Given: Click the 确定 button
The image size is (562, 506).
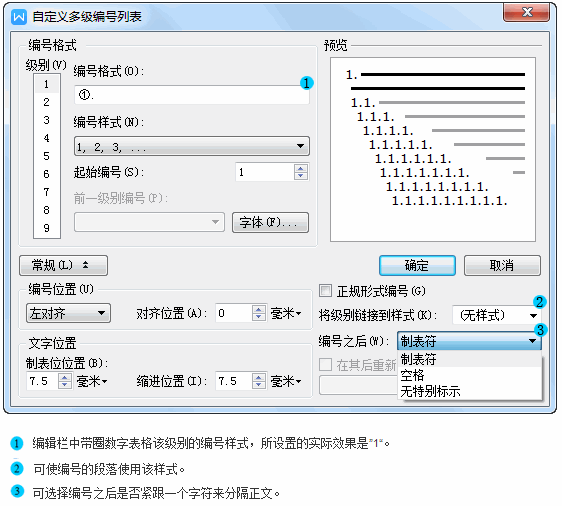Looking at the screenshot, I should 417,266.
